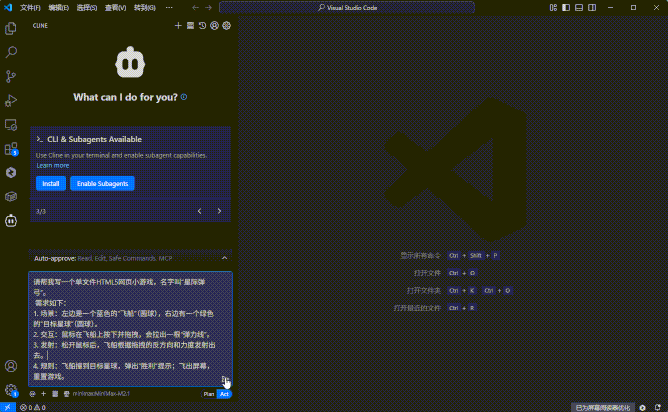Open Cline settings gear in panel header
Image resolution: width=668 pixels, height=412 pixels.
(226, 25)
